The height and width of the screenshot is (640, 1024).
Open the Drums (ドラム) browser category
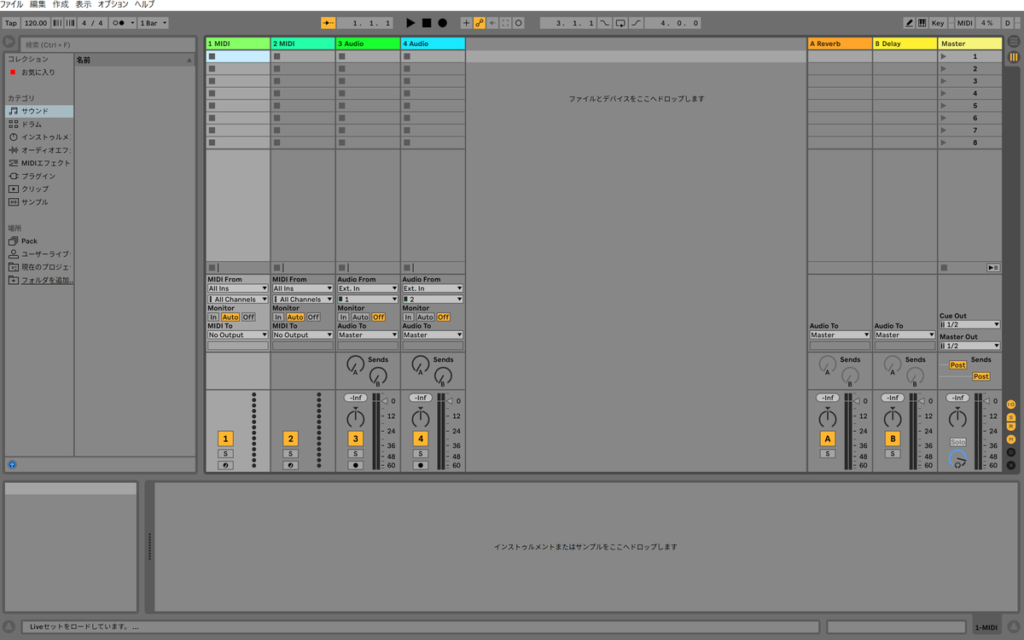coord(39,124)
